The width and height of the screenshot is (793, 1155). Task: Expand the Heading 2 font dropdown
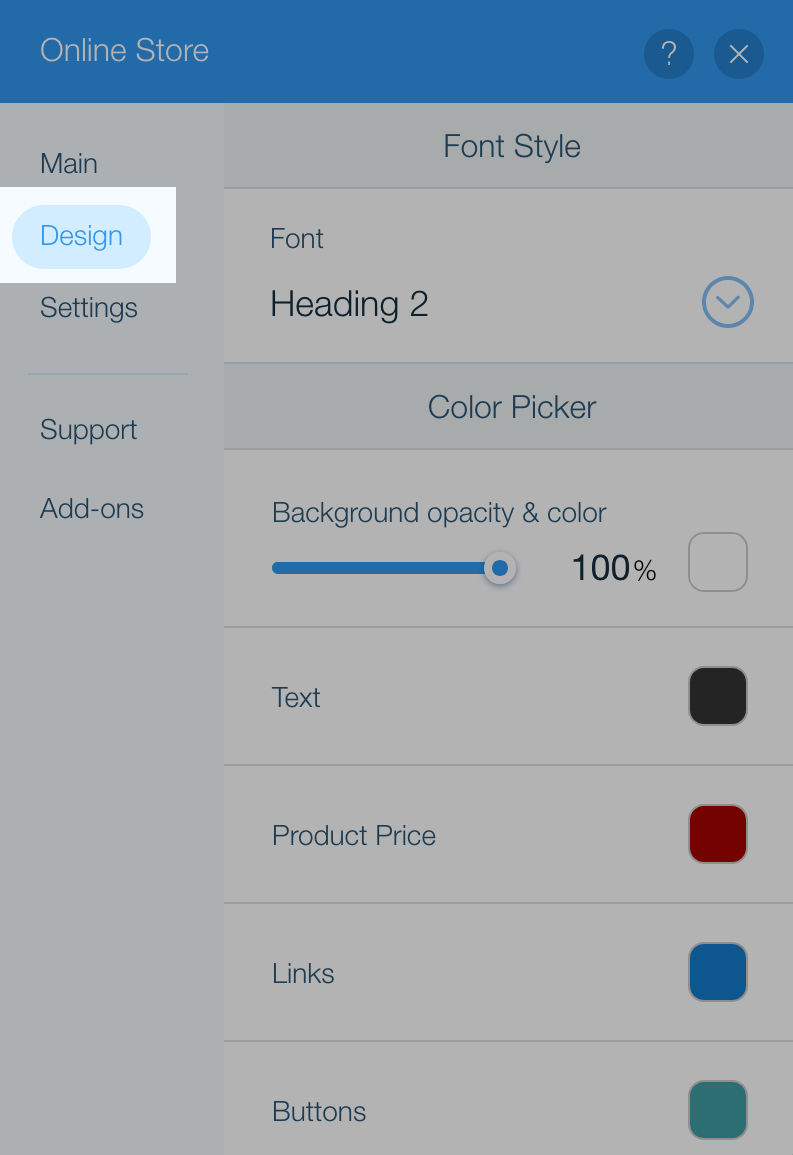click(727, 302)
